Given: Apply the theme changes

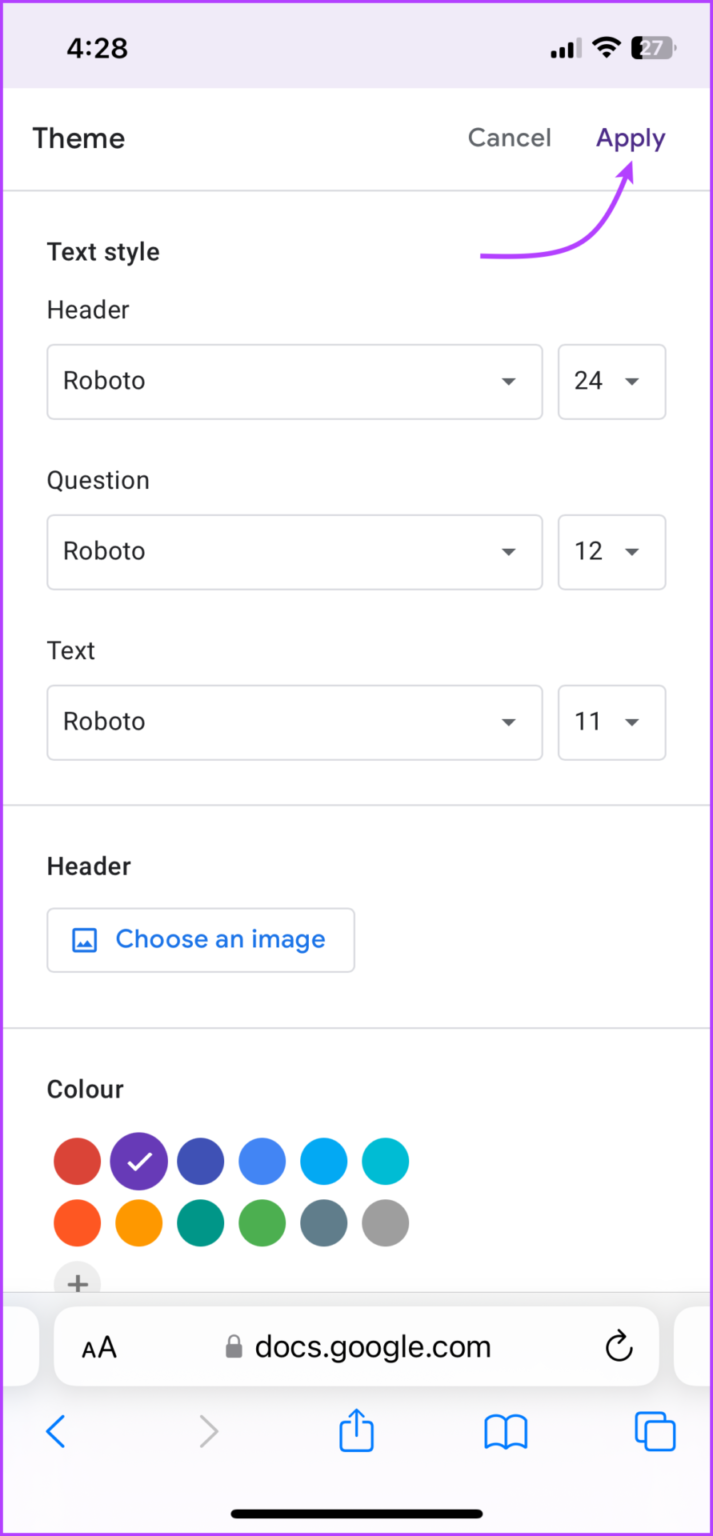Looking at the screenshot, I should click(x=630, y=138).
